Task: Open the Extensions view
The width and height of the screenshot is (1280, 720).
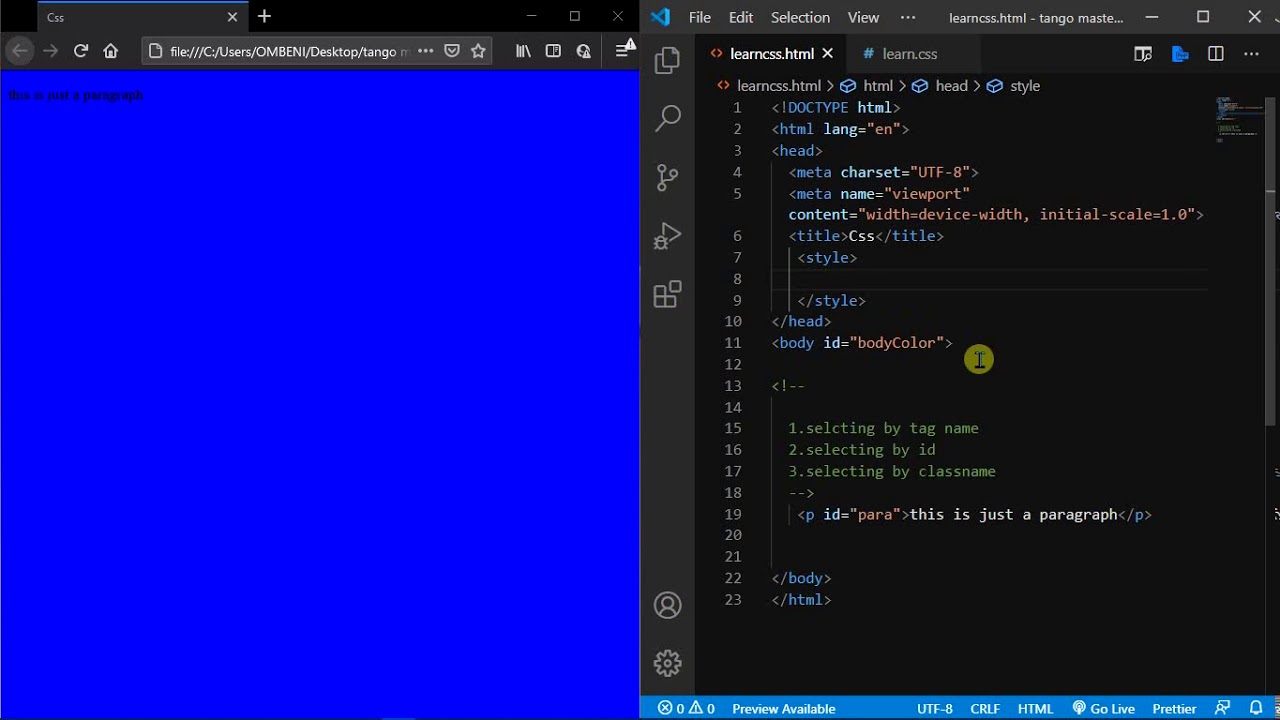Action: [667, 294]
